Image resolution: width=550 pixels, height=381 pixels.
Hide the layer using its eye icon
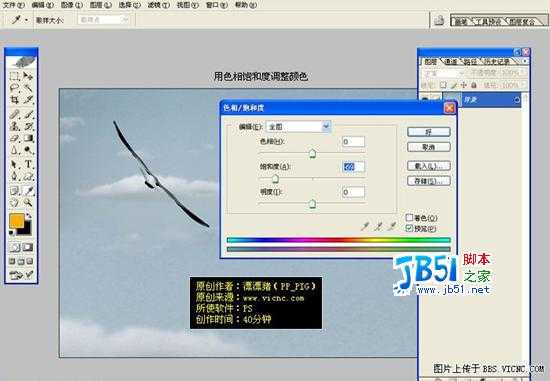coord(425,100)
